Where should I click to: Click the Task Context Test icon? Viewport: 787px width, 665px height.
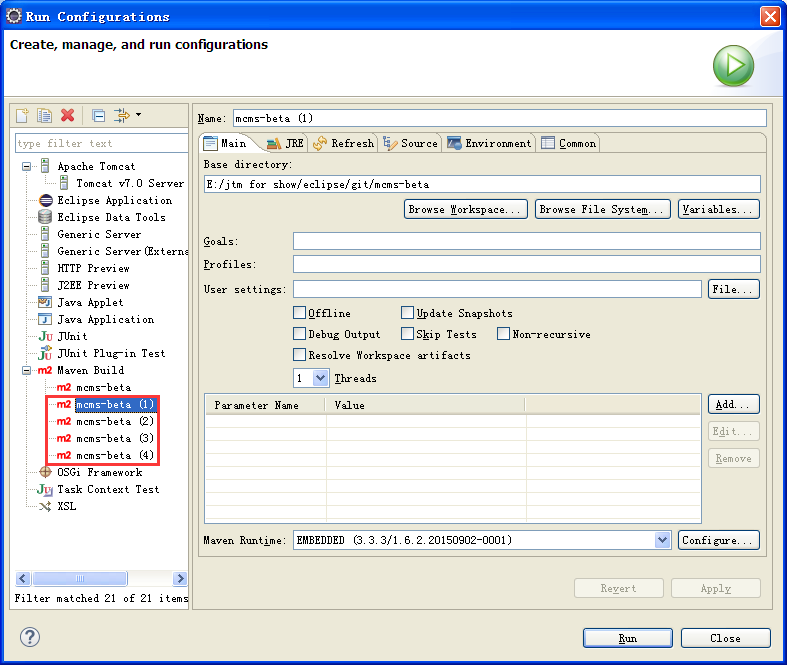(45, 489)
